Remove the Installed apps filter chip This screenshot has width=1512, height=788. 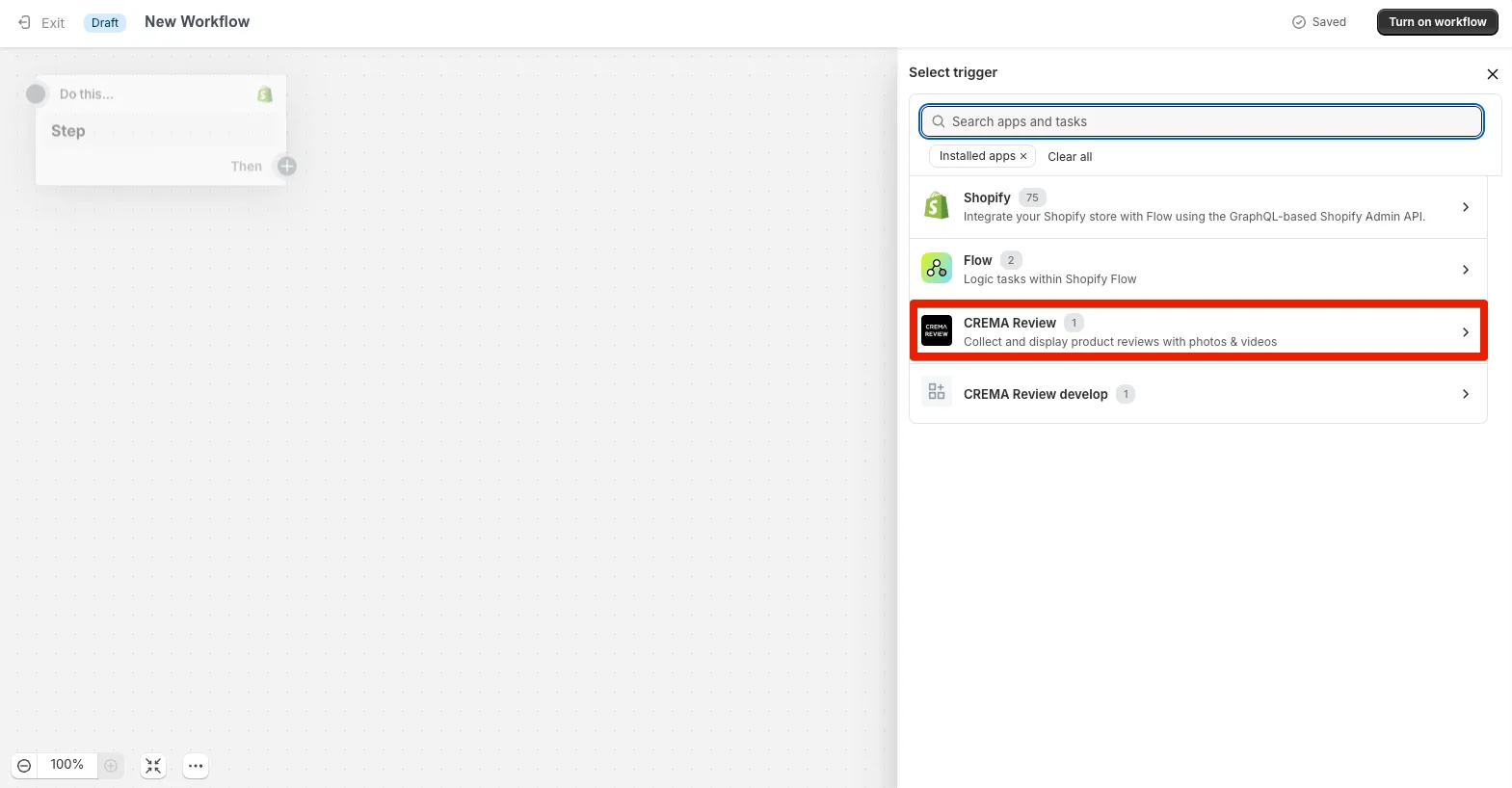1023,156
